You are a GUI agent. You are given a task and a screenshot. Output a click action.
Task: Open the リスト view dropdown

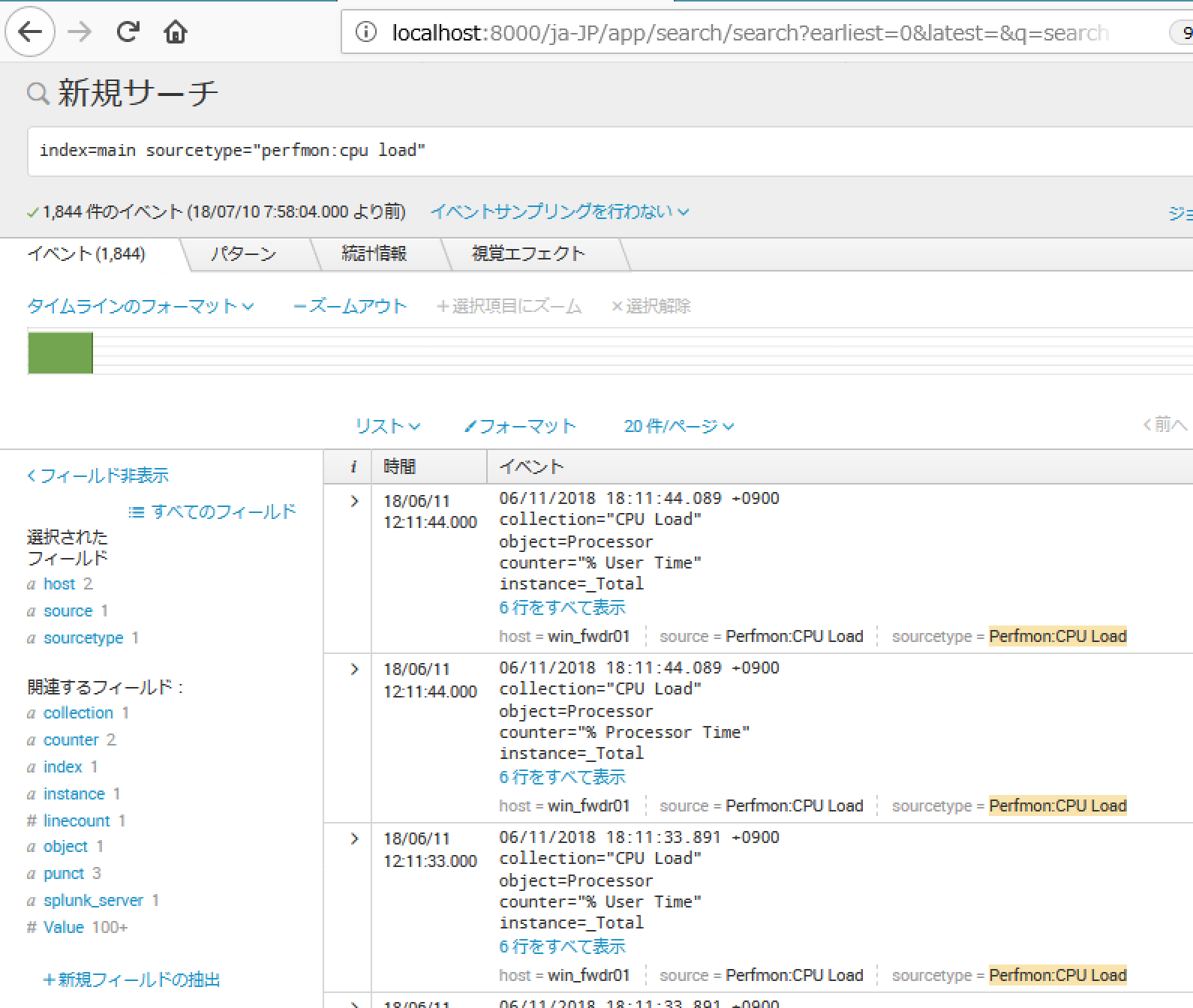point(387,426)
